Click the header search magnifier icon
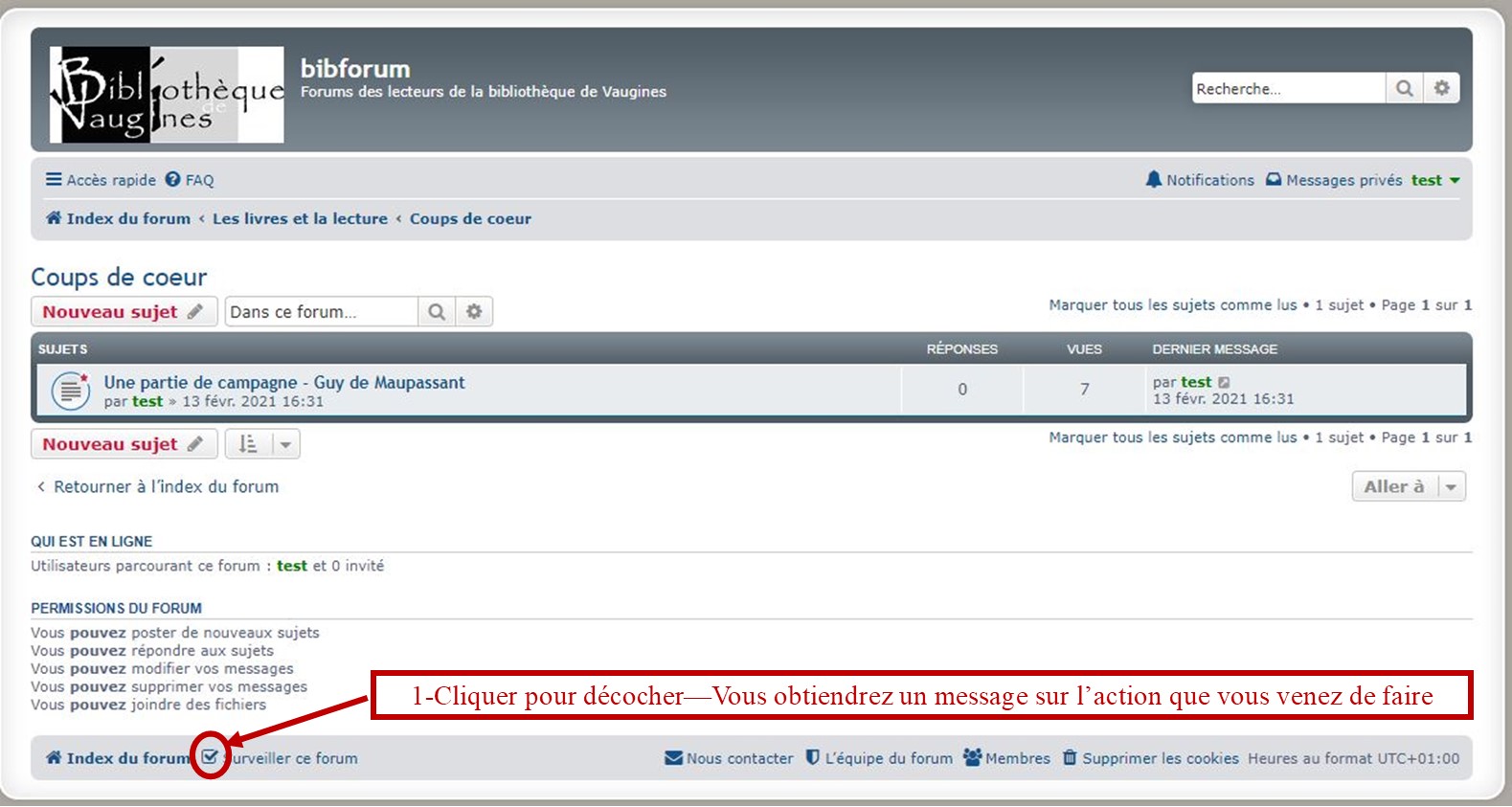 click(x=1404, y=88)
